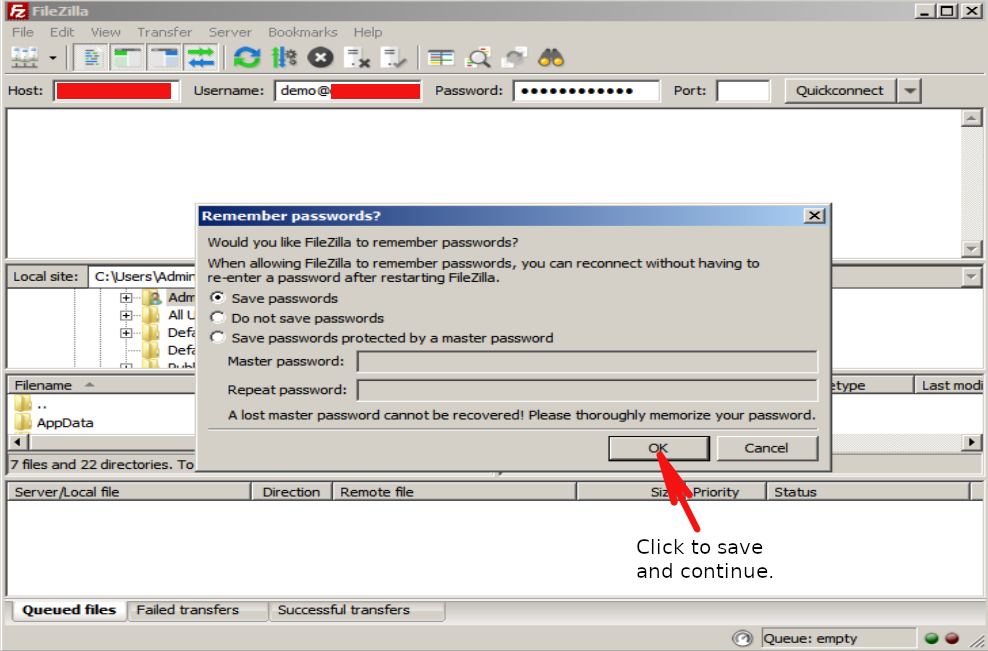
Task: Click the Server/Local file column header
Action: coord(129,492)
